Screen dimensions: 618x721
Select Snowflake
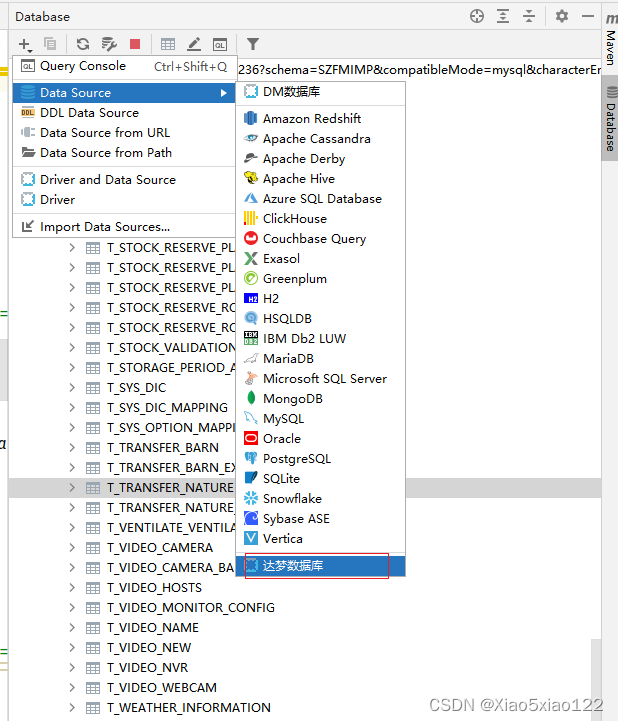click(320, 499)
